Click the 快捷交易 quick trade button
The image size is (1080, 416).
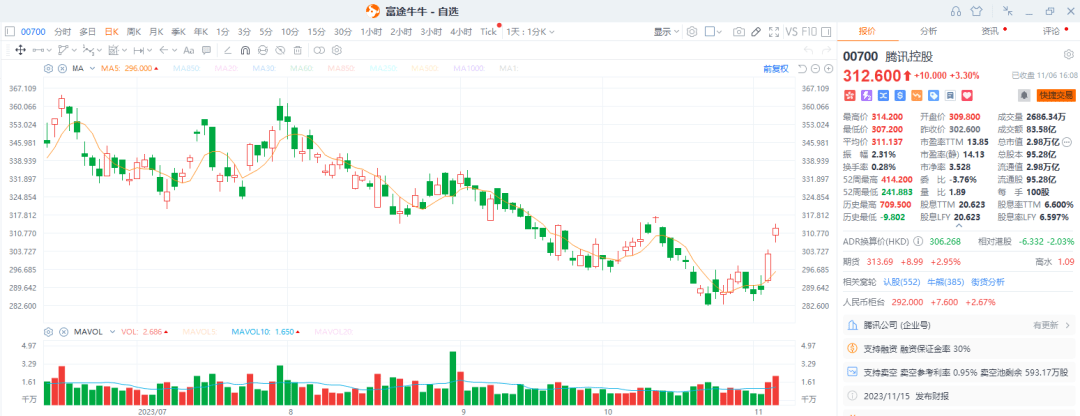point(1054,95)
